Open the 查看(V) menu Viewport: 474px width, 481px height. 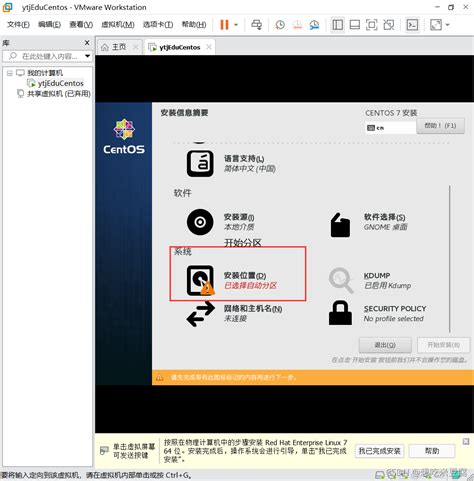click(81, 25)
